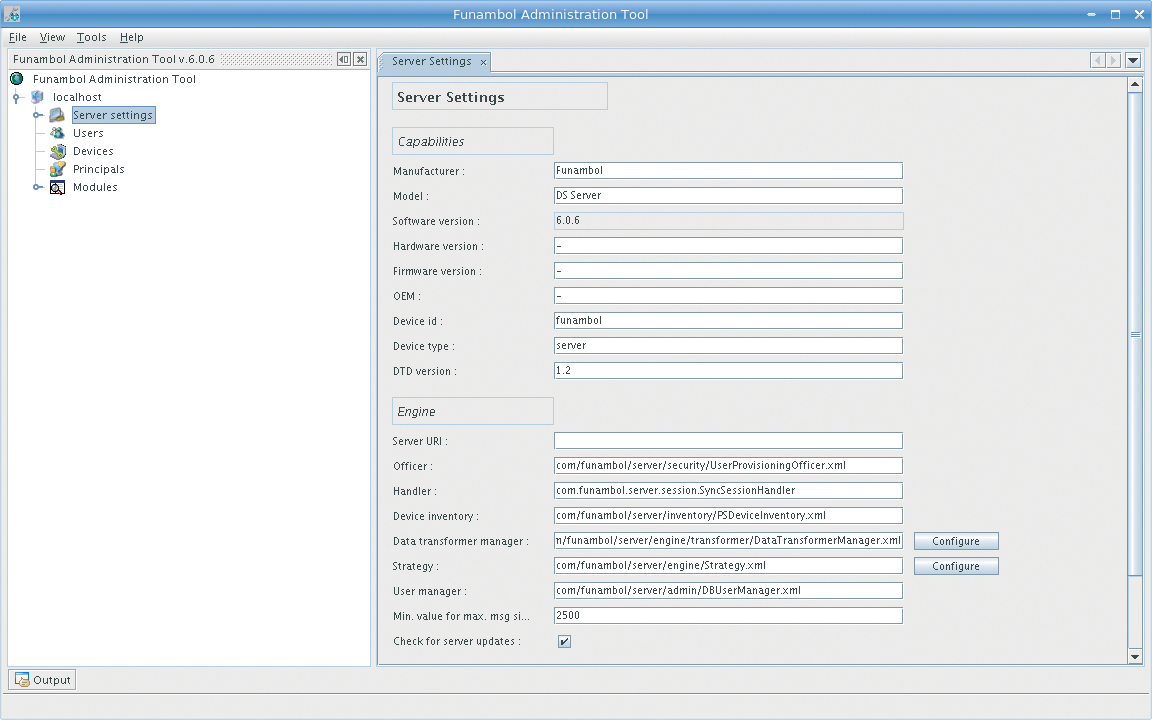Viewport: 1152px width, 720px height.
Task: Click the Hardware version input field
Action: pyautogui.click(x=728, y=245)
